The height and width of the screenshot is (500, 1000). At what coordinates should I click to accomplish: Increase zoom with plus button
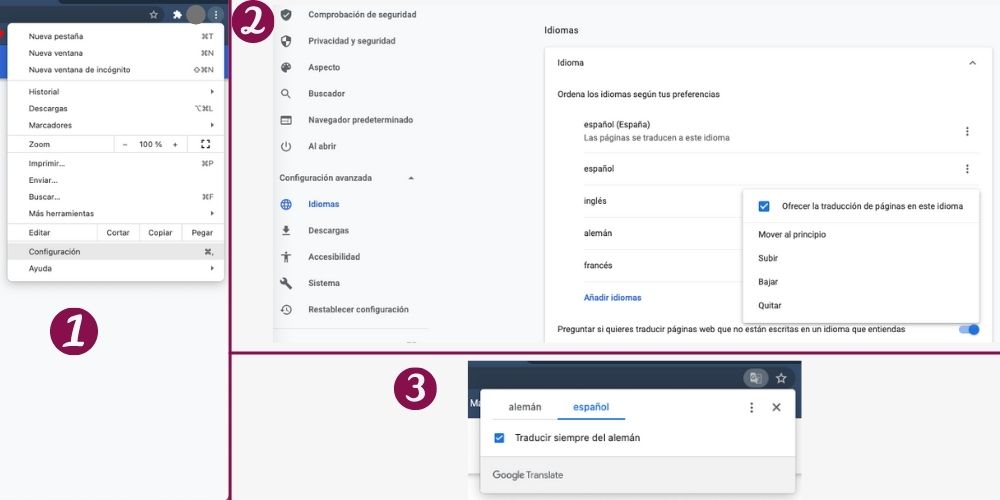pos(175,144)
